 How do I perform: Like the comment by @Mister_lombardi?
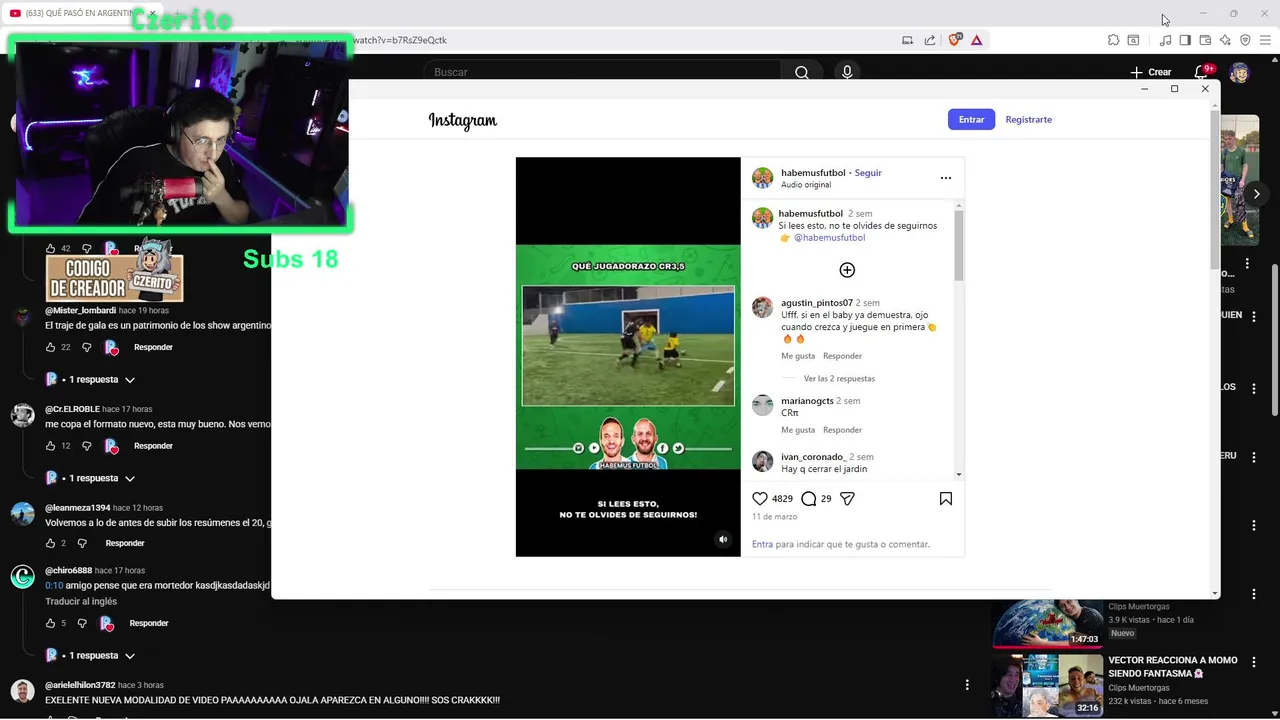point(51,347)
